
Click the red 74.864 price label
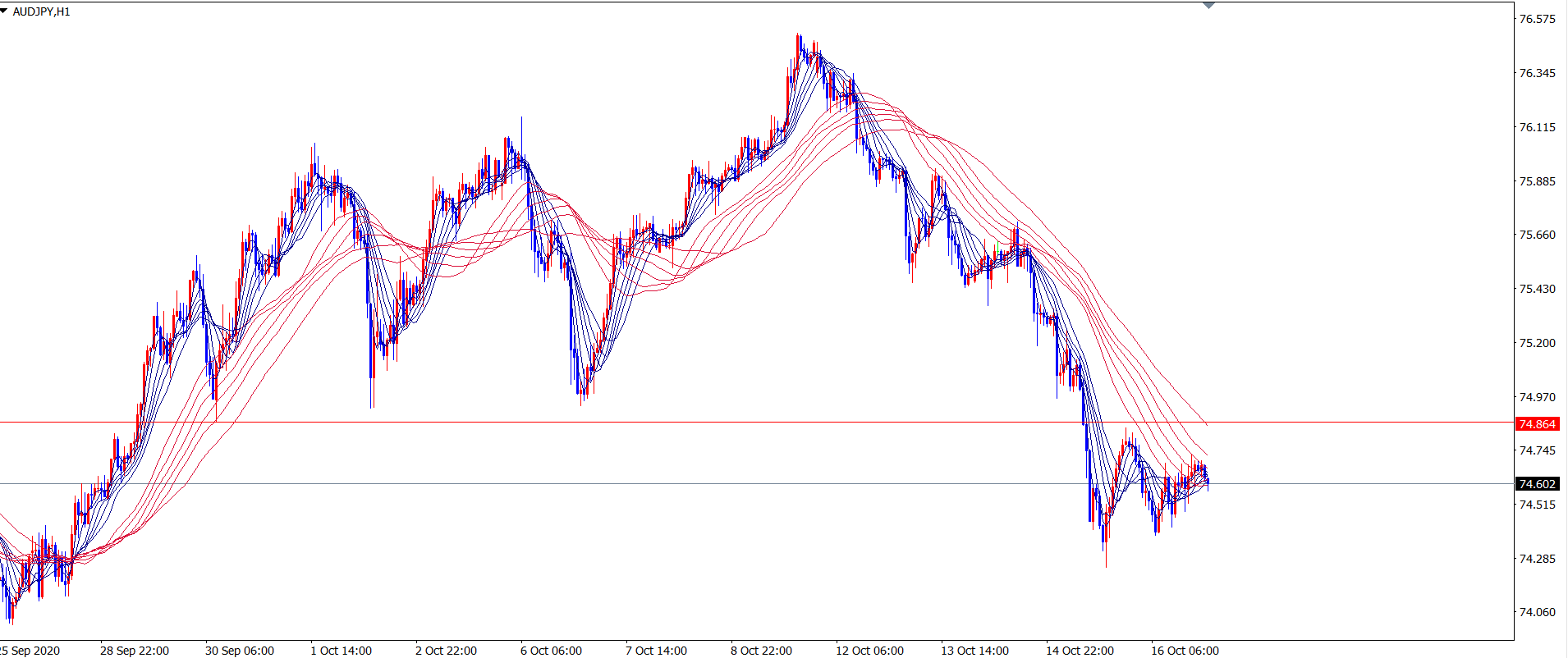pyautogui.click(x=1537, y=424)
